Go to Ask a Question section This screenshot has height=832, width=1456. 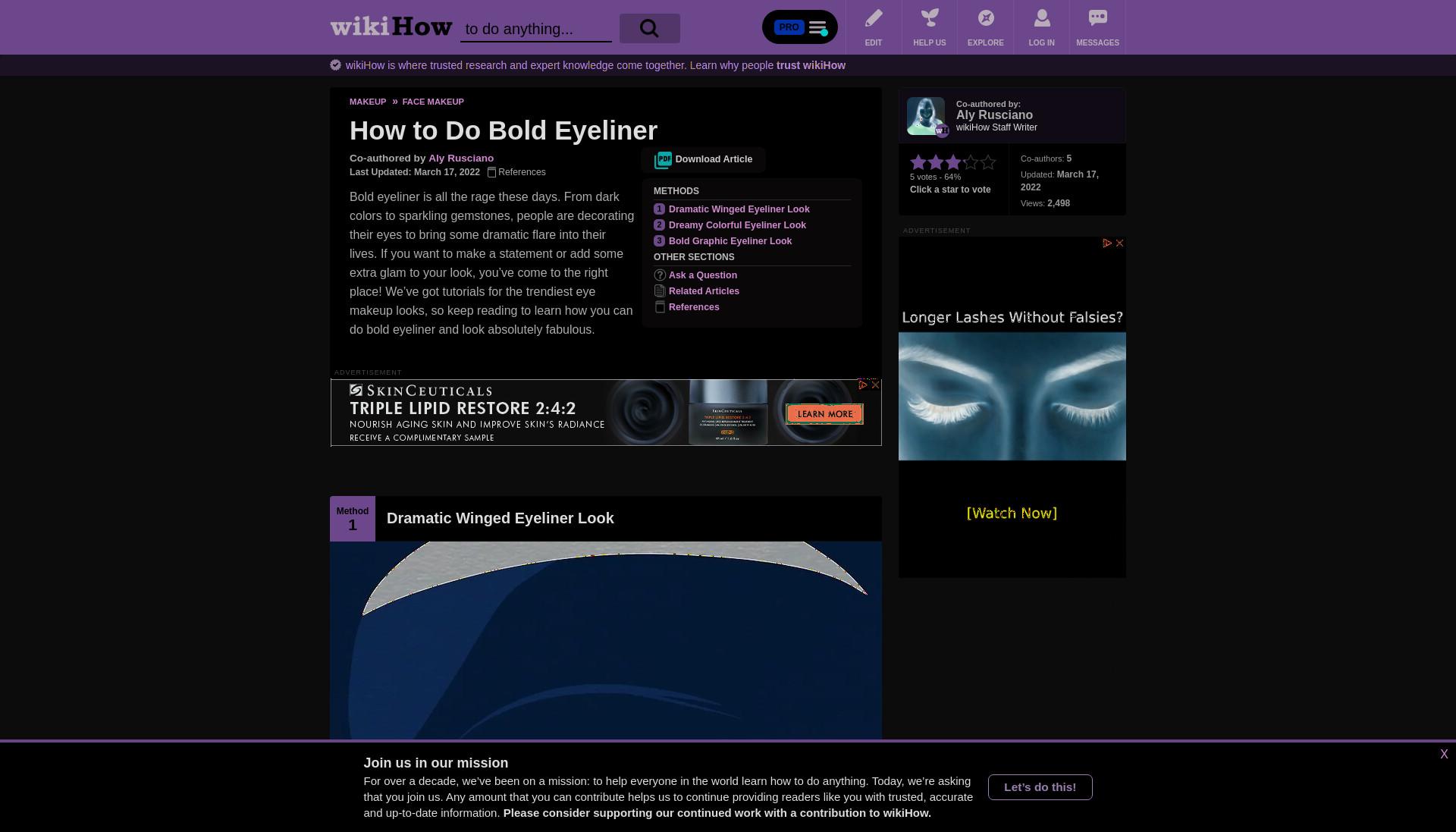[x=703, y=275]
